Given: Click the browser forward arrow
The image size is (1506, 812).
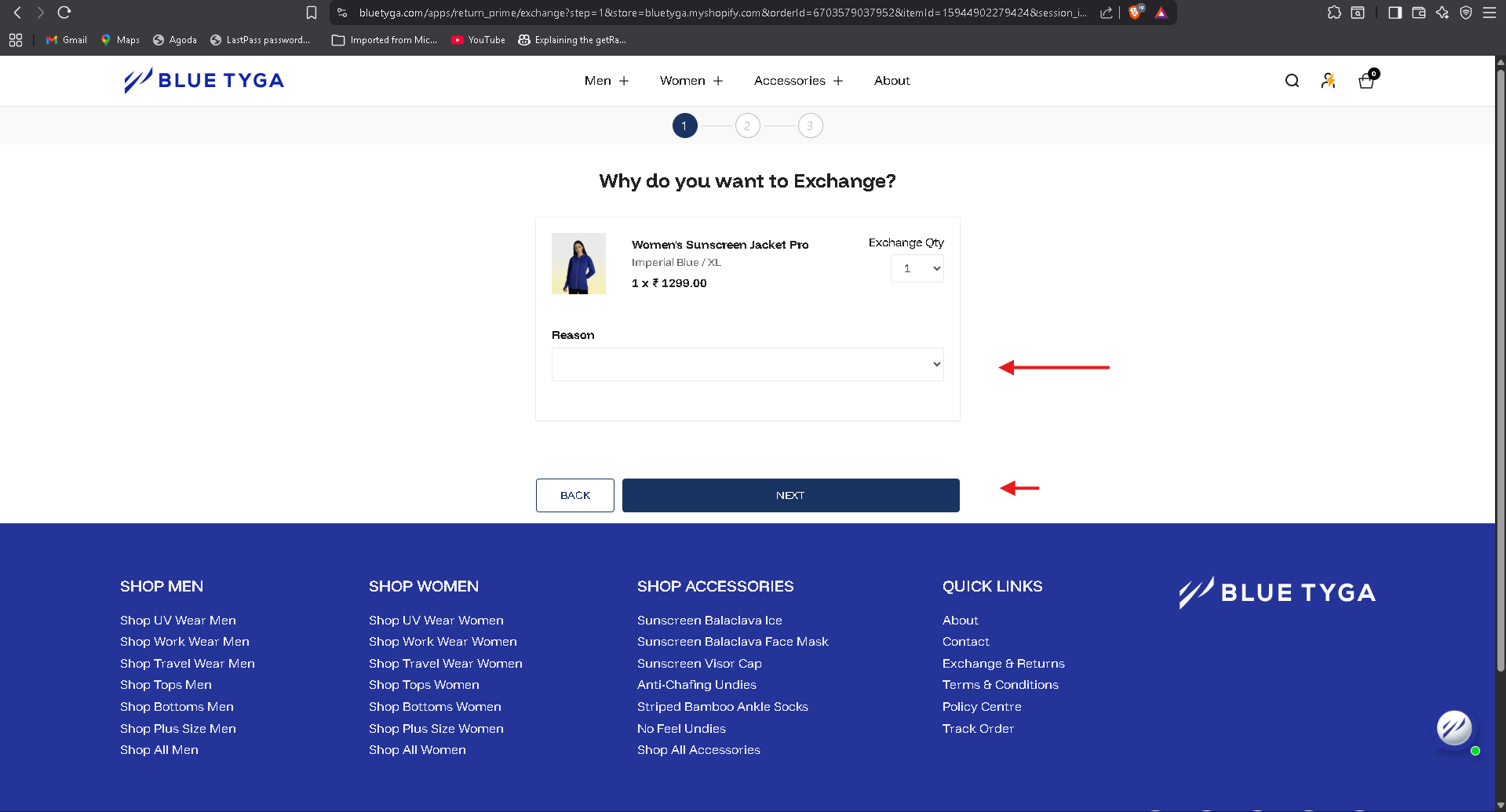Looking at the screenshot, I should click(x=41, y=13).
